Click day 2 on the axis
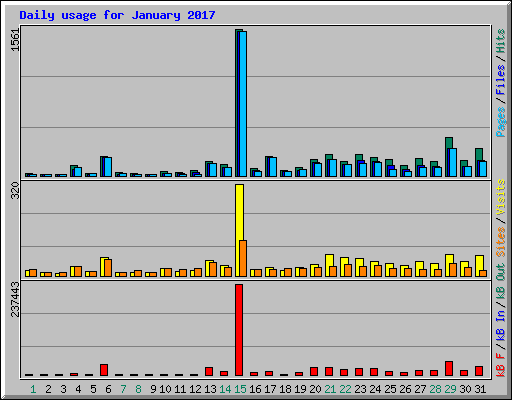 tap(48, 389)
